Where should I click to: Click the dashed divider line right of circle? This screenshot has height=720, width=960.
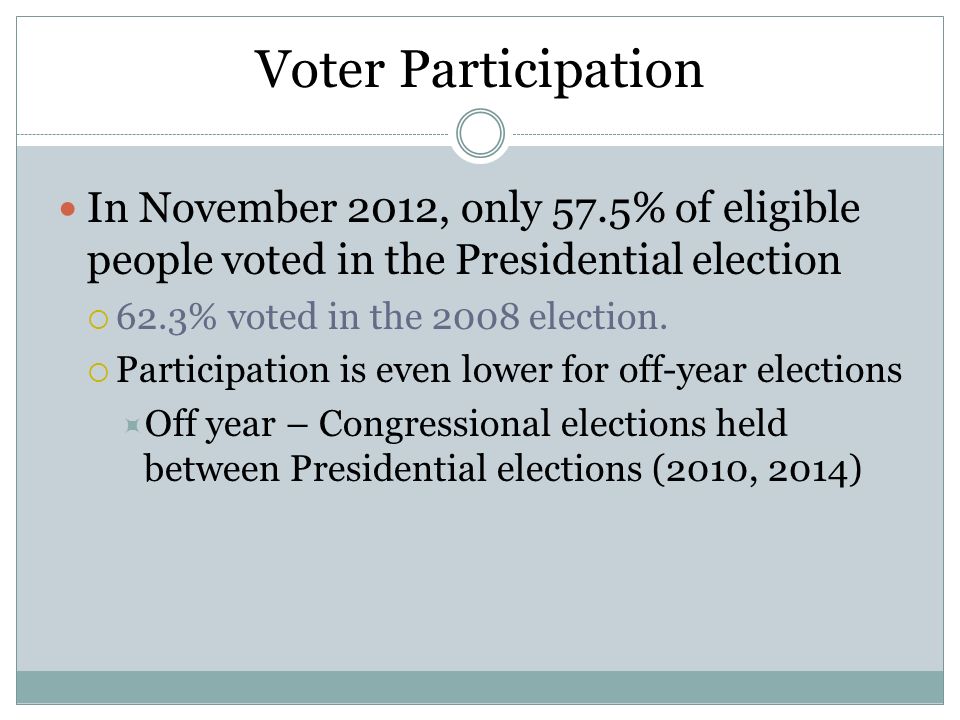[x=725, y=134]
